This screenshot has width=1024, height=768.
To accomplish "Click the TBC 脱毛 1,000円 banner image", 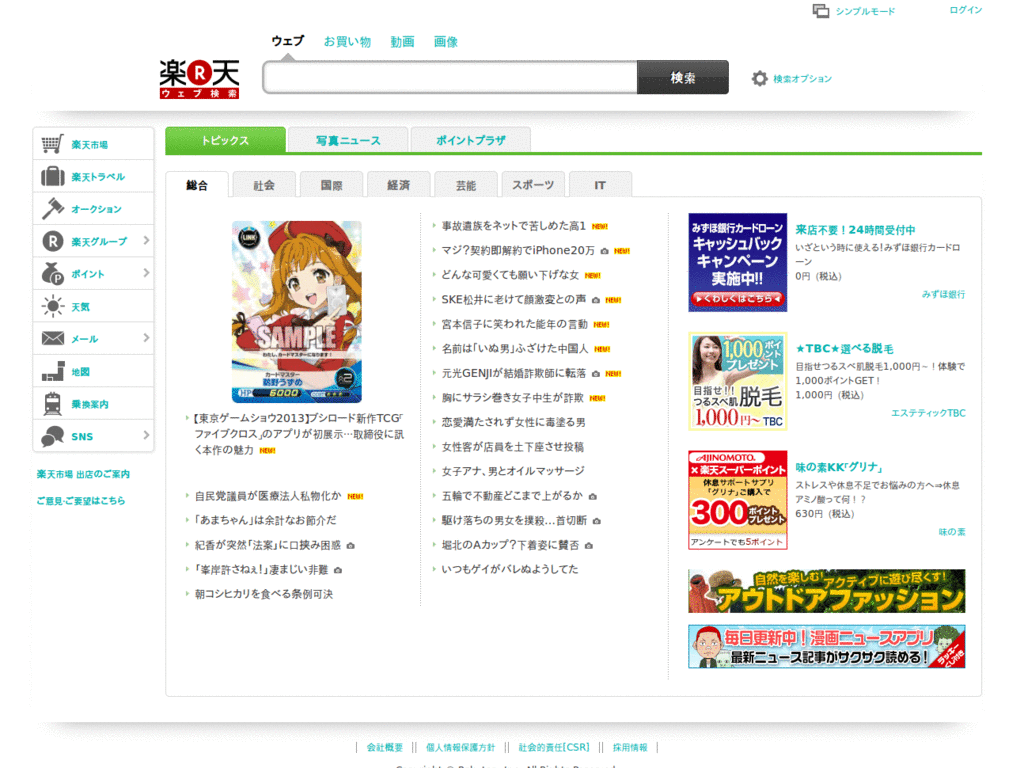I will (x=737, y=381).
